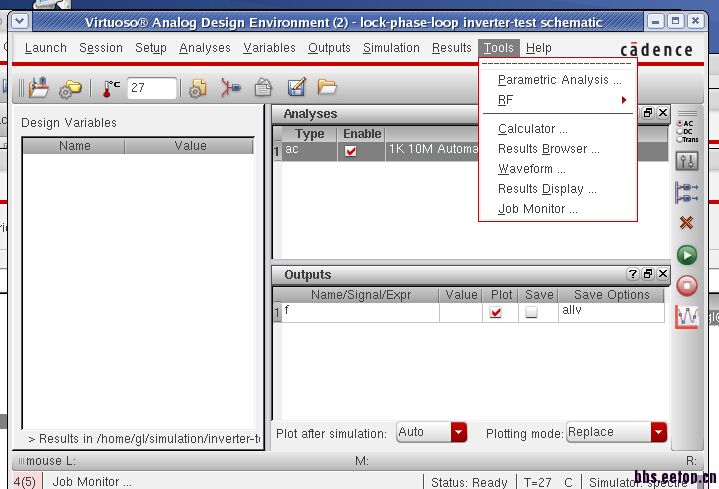The height and width of the screenshot is (489, 719).
Task: Click the orange delete X icon
Action: pos(686,223)
